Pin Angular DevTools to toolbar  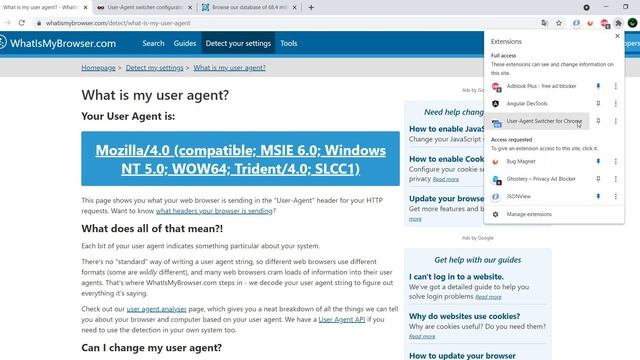point(598,104)
